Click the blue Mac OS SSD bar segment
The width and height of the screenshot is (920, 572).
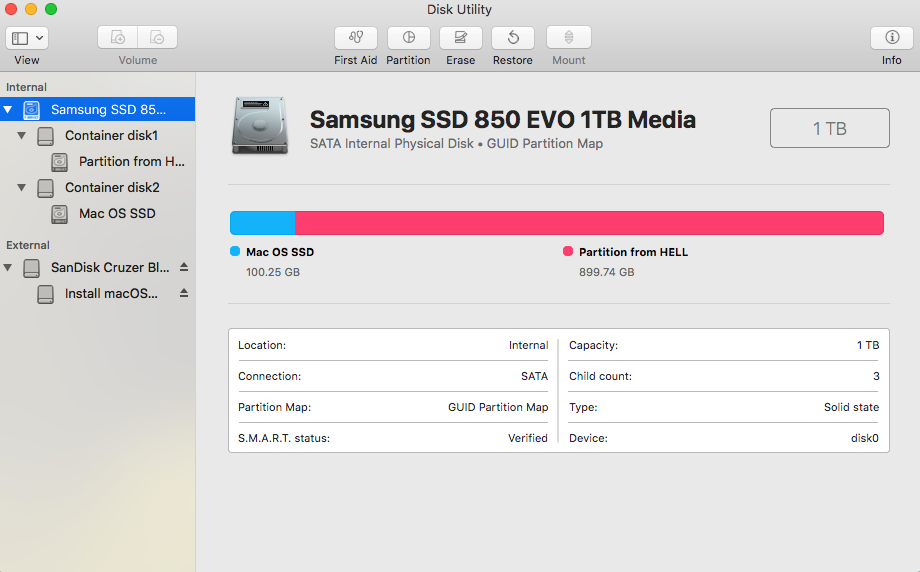tap(262, 223)
